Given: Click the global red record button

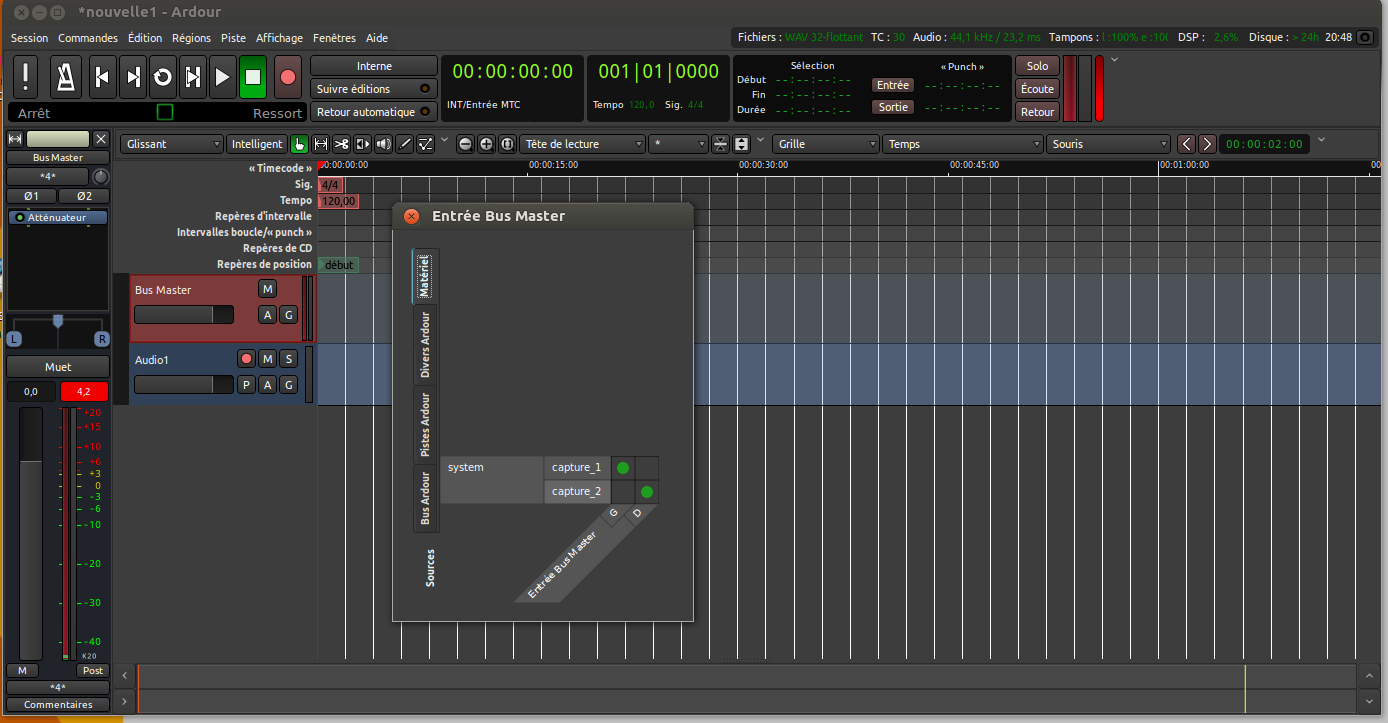Looking at the screenshot, I should pos(287,77).
